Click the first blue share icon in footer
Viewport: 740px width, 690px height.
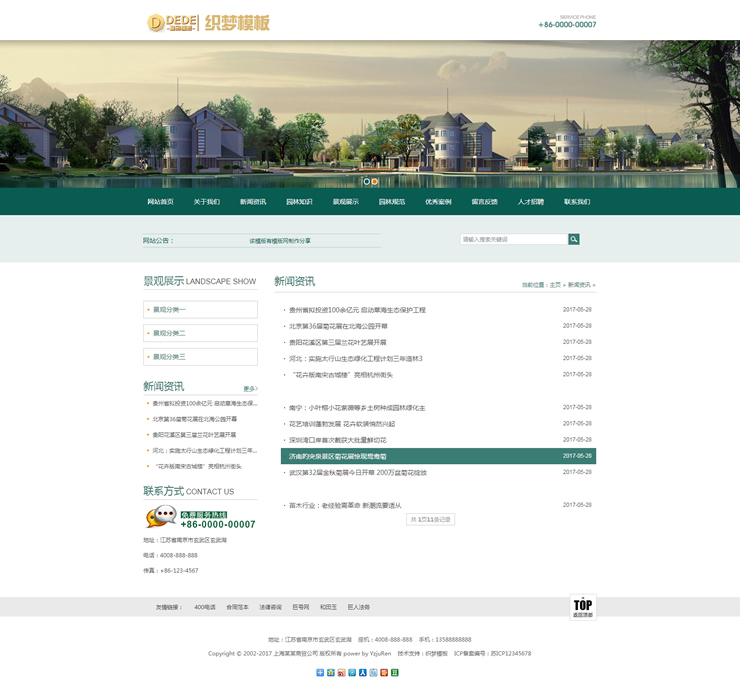(x=320, y=672)
